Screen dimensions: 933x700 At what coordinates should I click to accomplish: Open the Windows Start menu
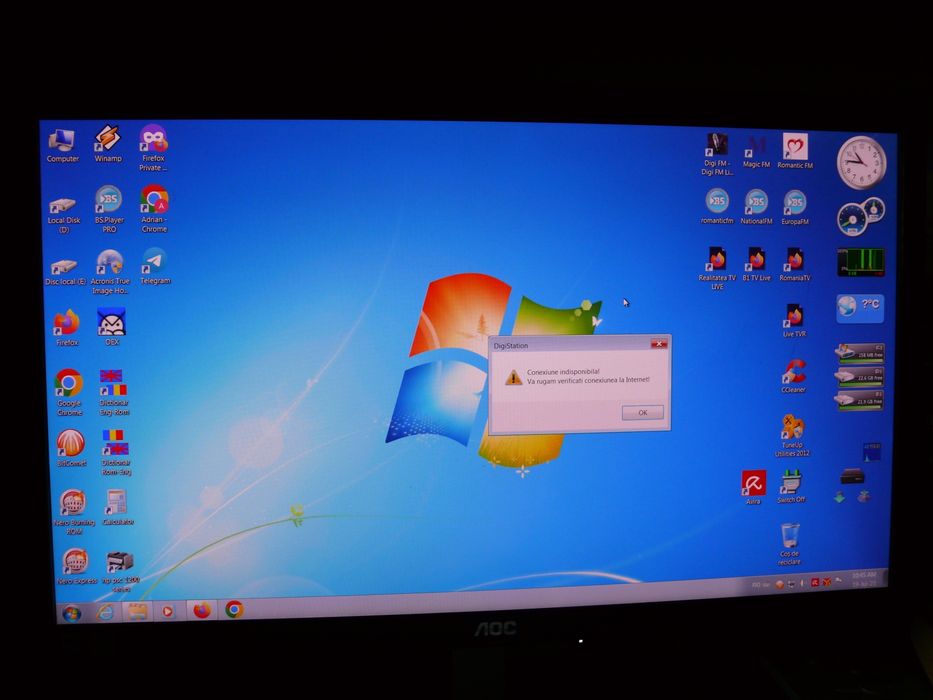point(72,613)
